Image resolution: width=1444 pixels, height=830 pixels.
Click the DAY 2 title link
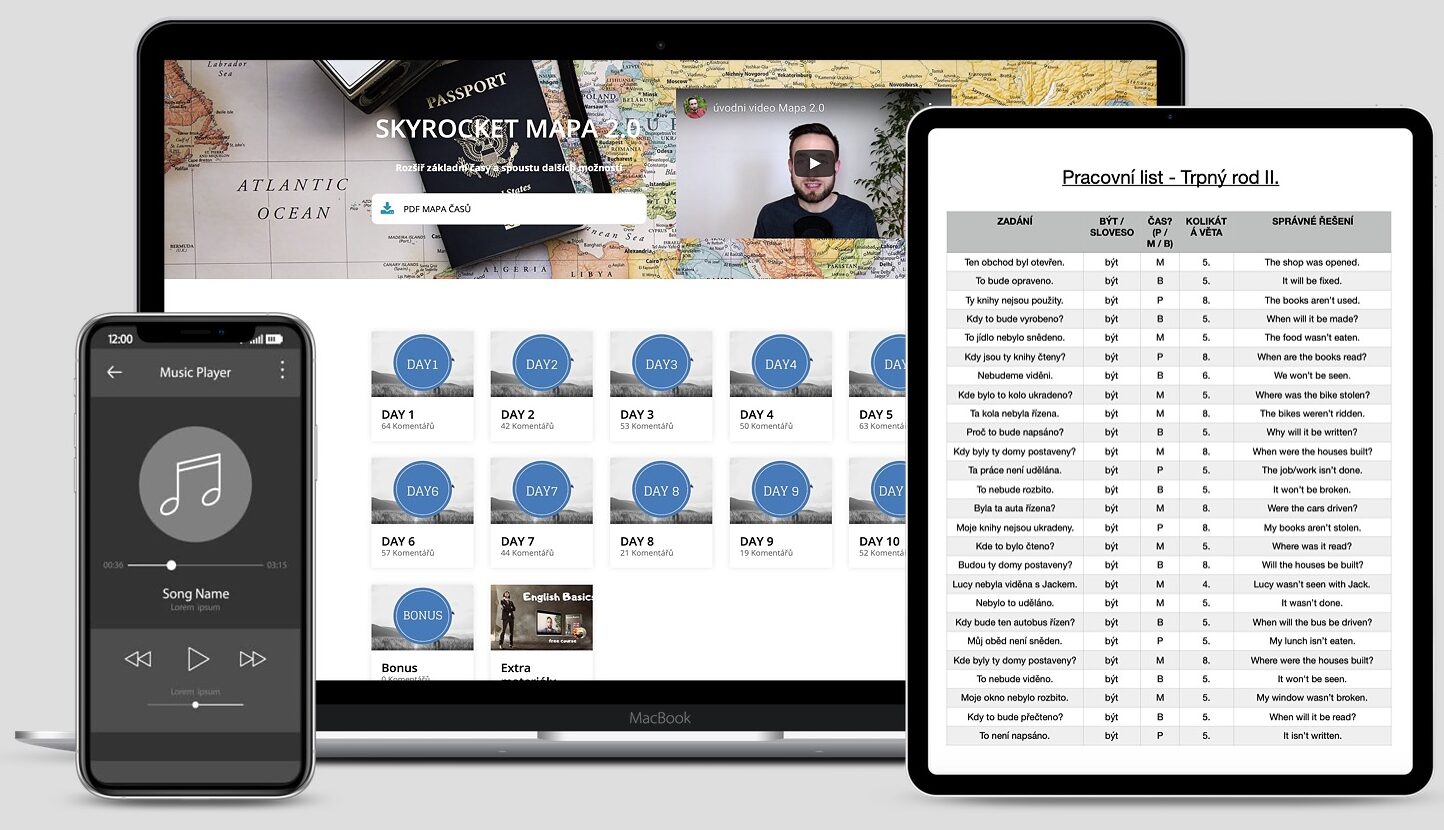[x=518, y=414]
